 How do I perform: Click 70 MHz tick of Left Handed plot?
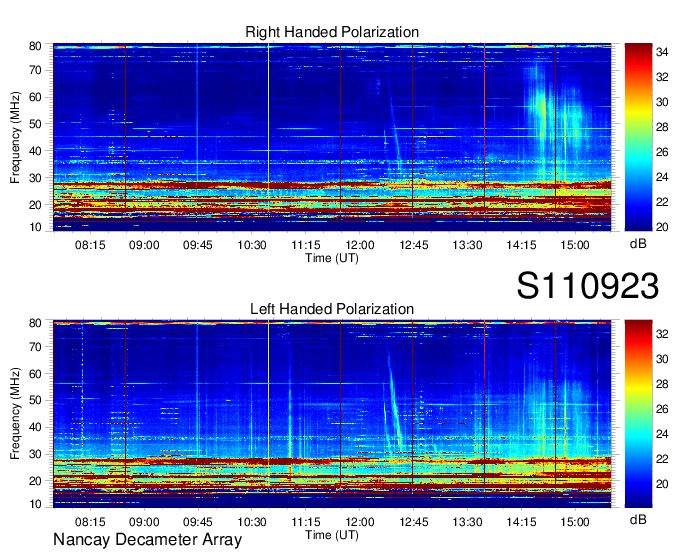coord(35,347)
